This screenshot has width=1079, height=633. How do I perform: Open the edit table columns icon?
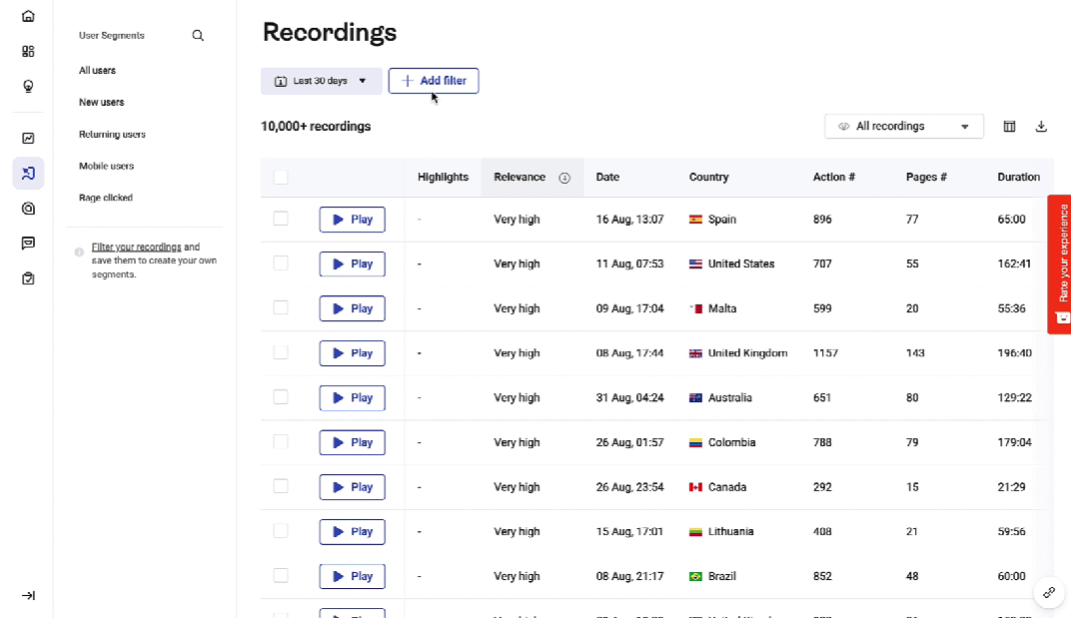coord(1009,127)
